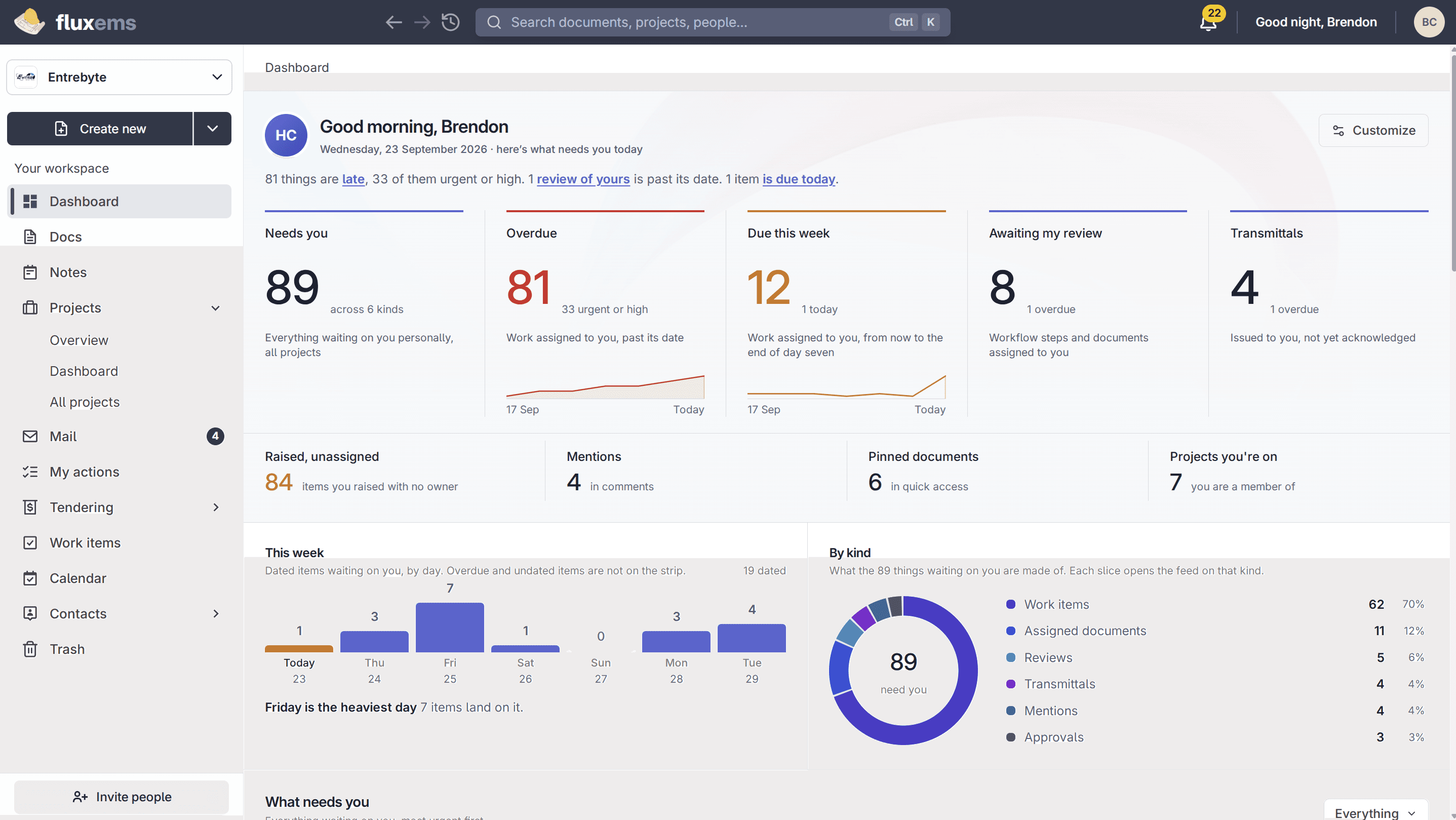Open the Entrebyte workspace dropdown

(x=119, y=77)
